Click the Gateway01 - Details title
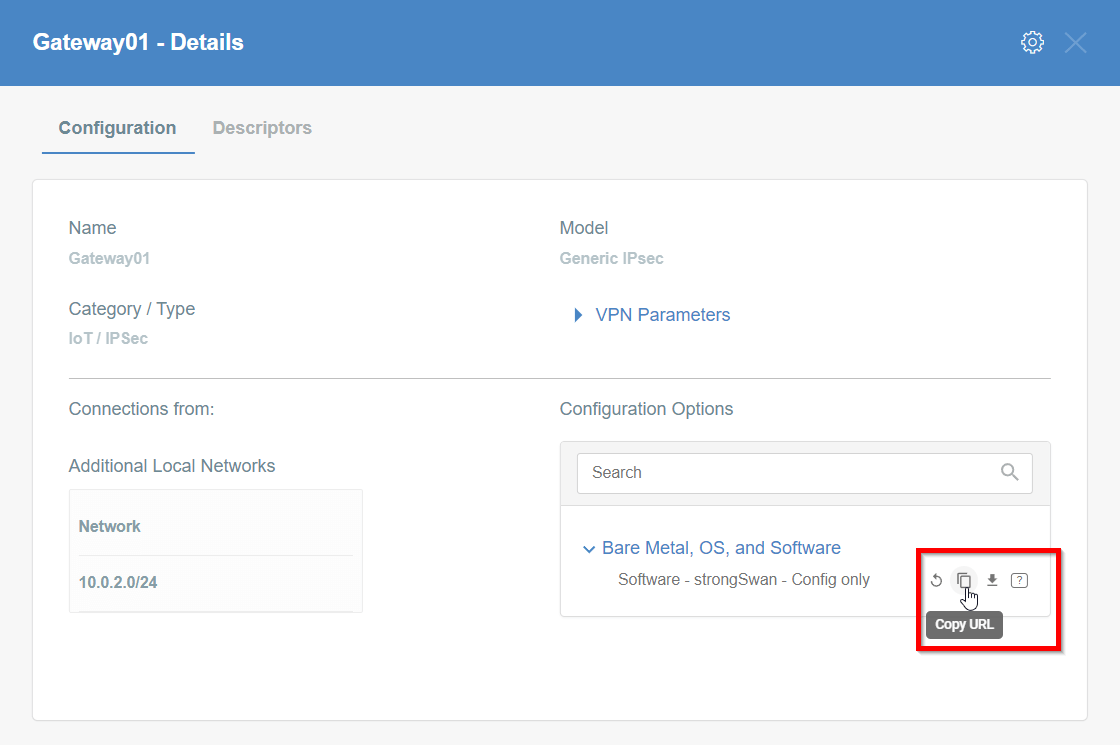 [138, 42]
